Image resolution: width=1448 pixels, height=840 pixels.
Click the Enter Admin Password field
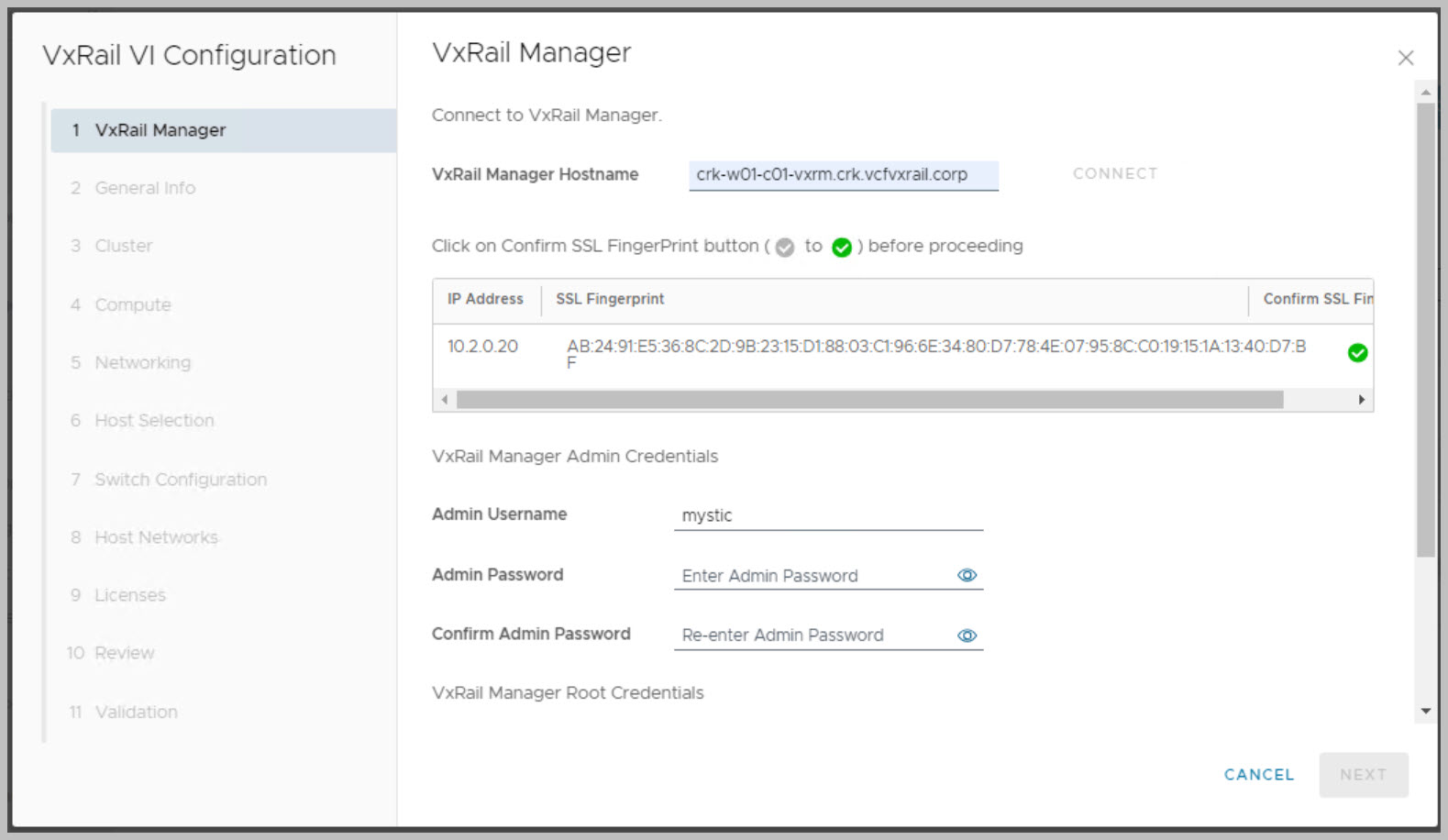pos(812,576)
